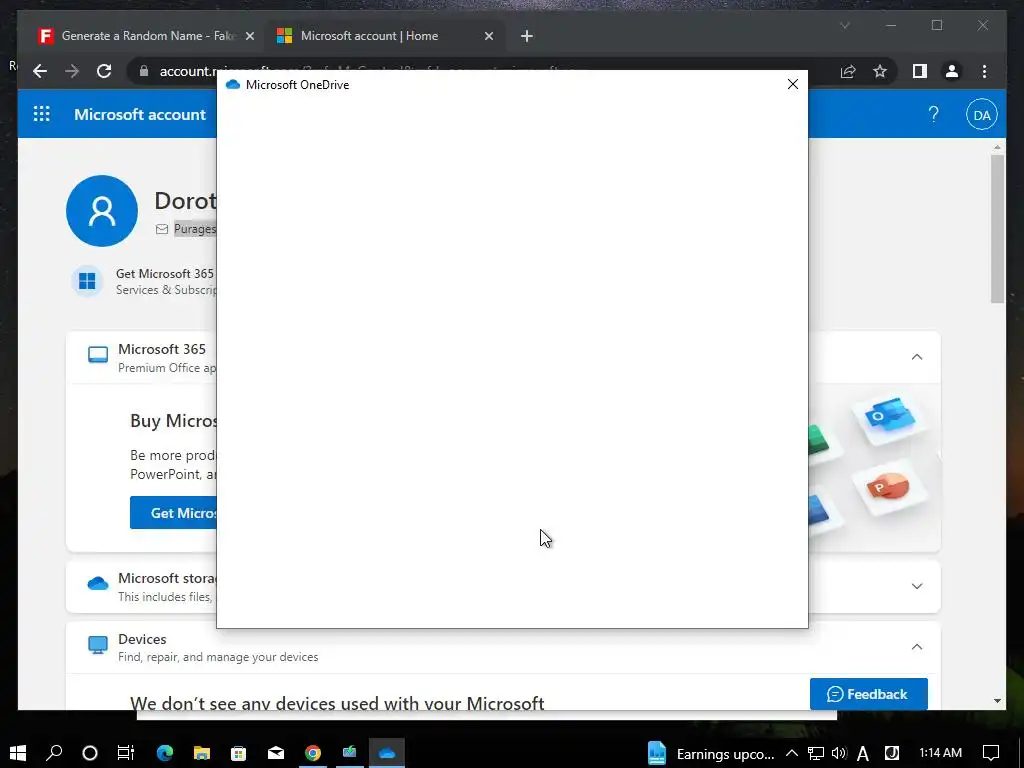Collapse the Devices section
1024x768 pixels.
point(917,647)
